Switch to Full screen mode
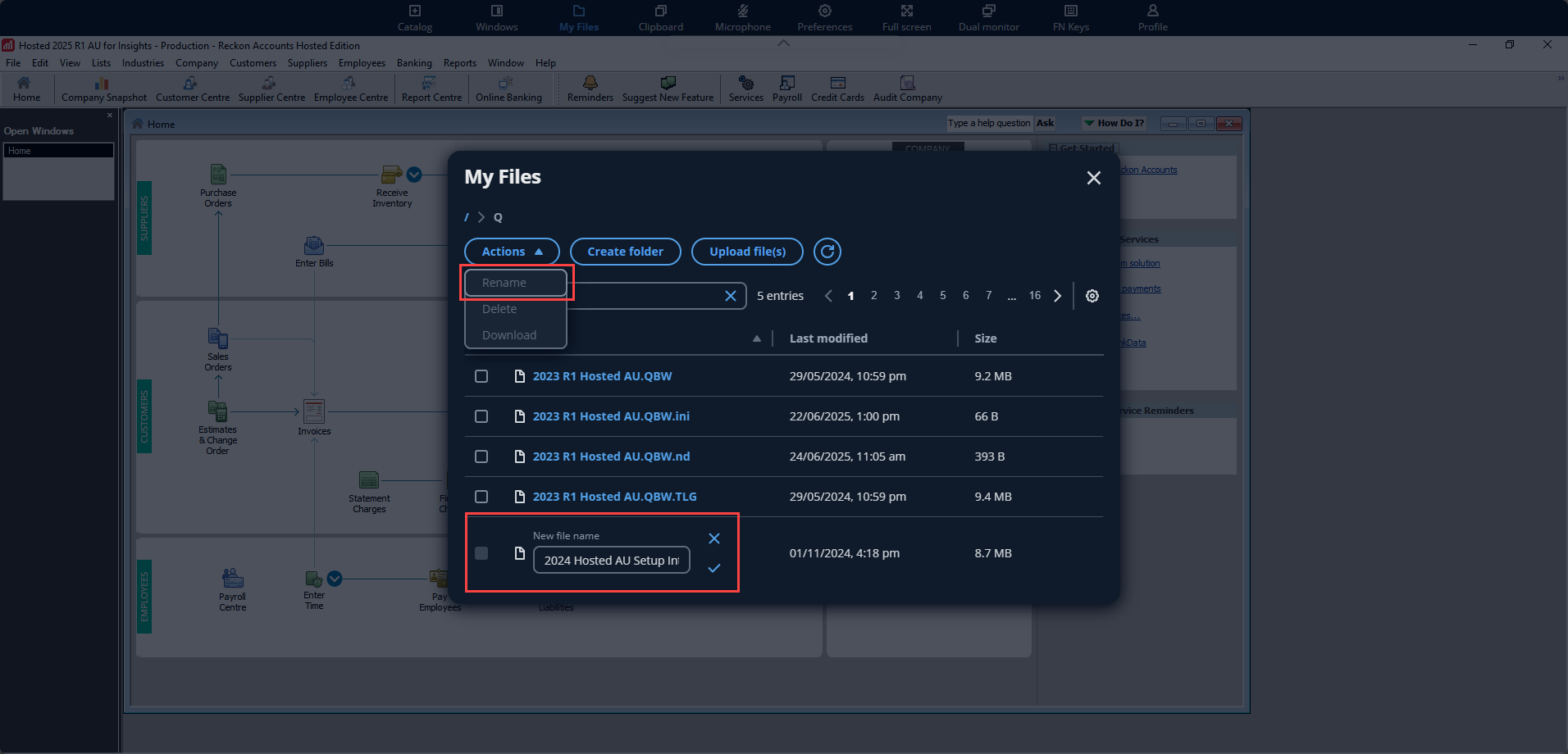The width and height of the screenshot is (1568, 754). 907,18
